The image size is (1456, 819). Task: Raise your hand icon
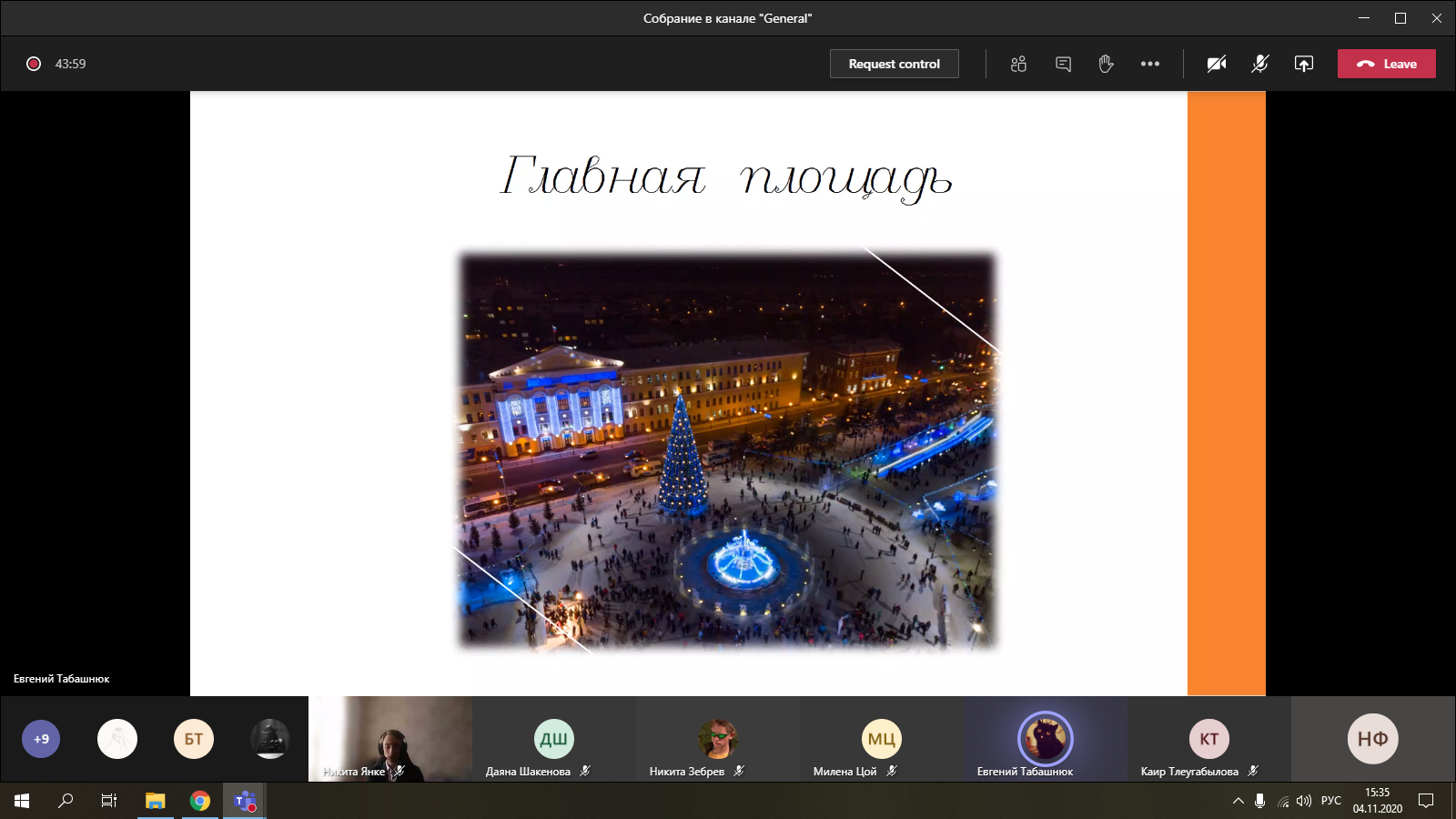tap(1106, 64)
